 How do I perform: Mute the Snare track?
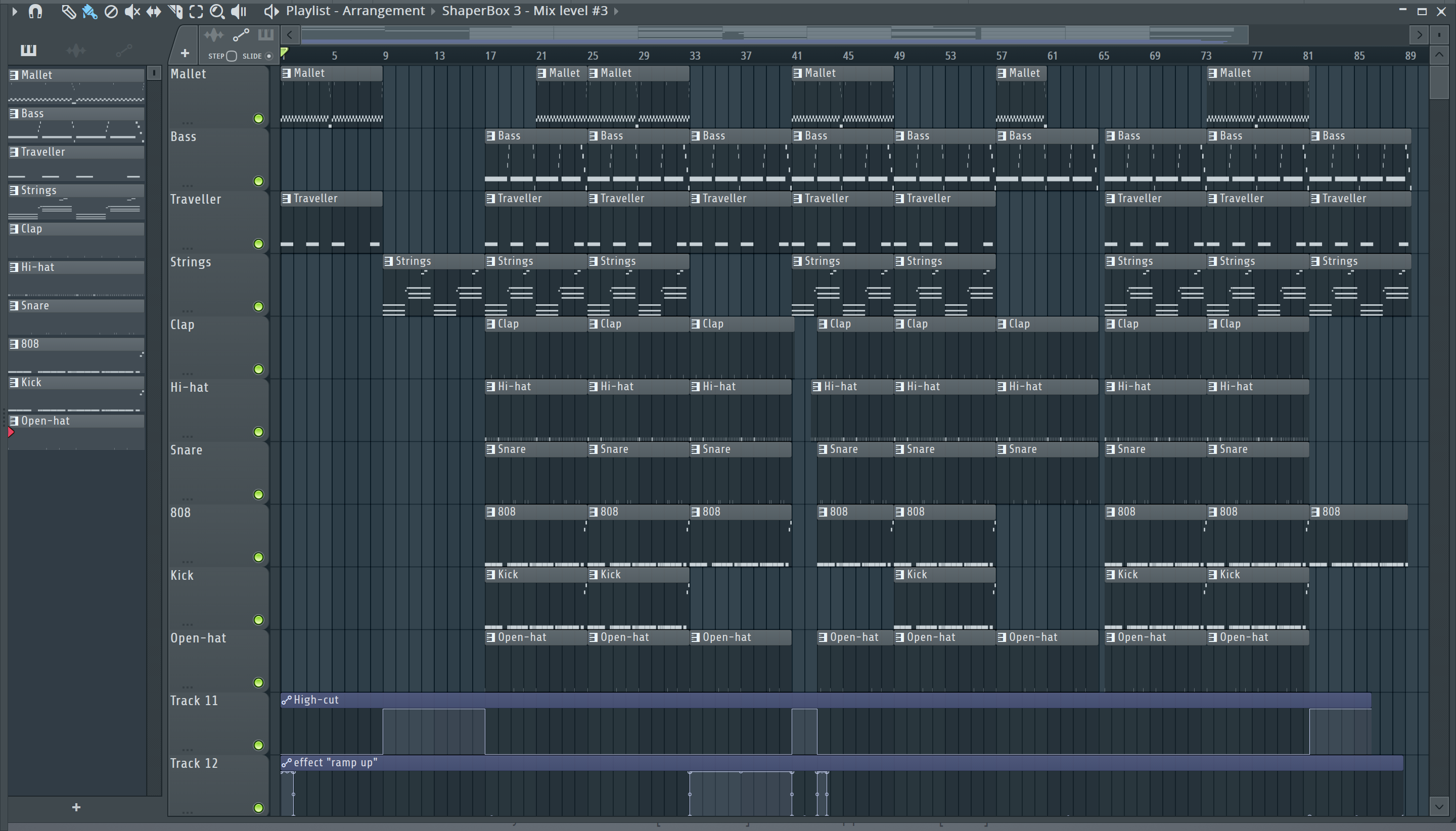pos(258,495)
